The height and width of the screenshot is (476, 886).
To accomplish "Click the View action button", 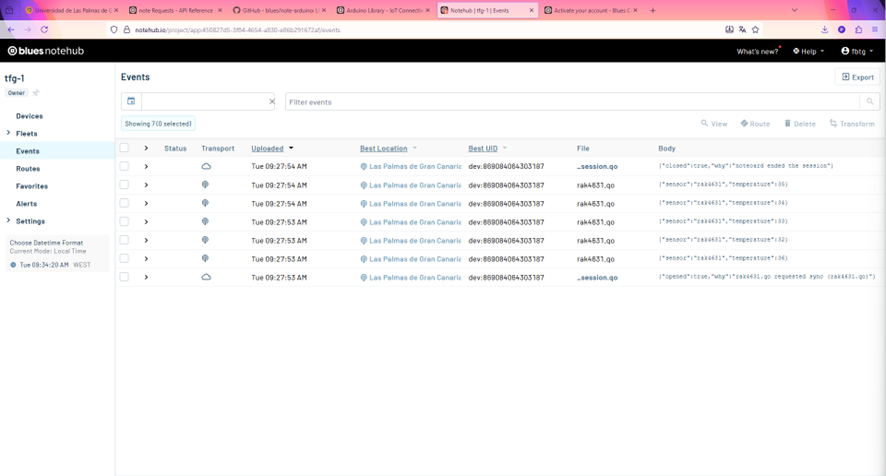I will pyautogui.click(x=714, y=123).
